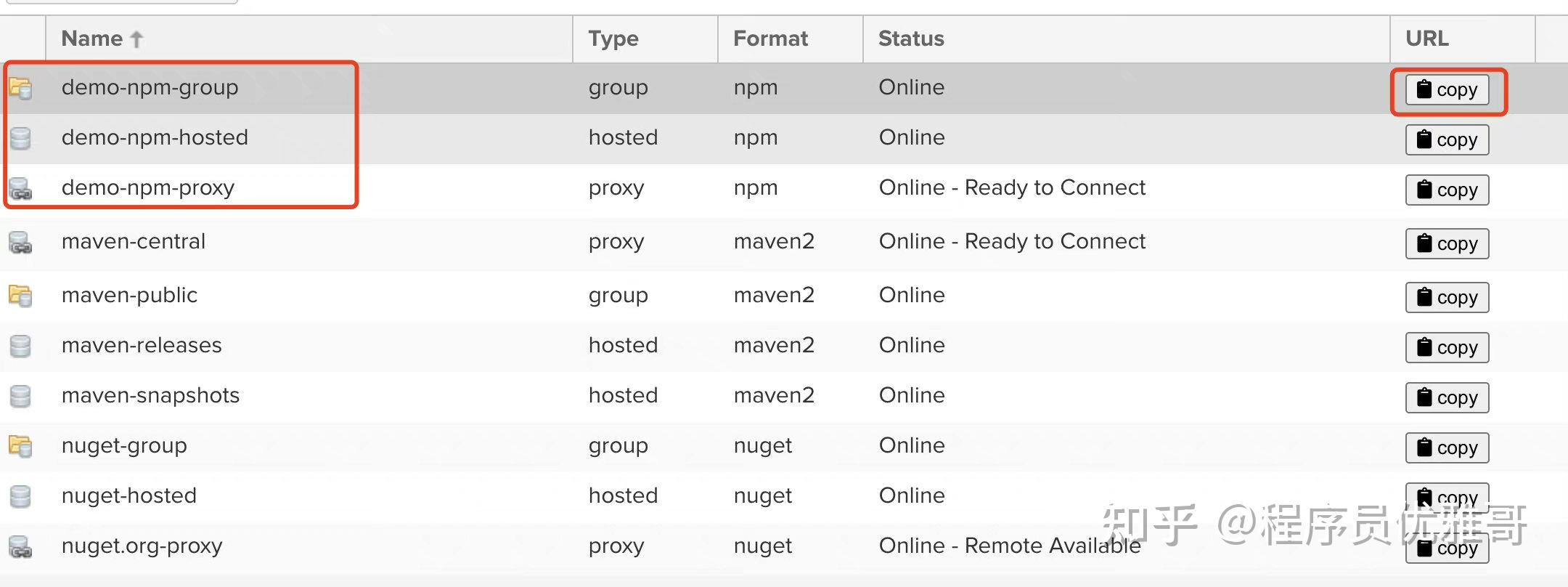This screenshot has width=1568, height=587.
Task: Click the Status column header
Action: tap(910, 39)
